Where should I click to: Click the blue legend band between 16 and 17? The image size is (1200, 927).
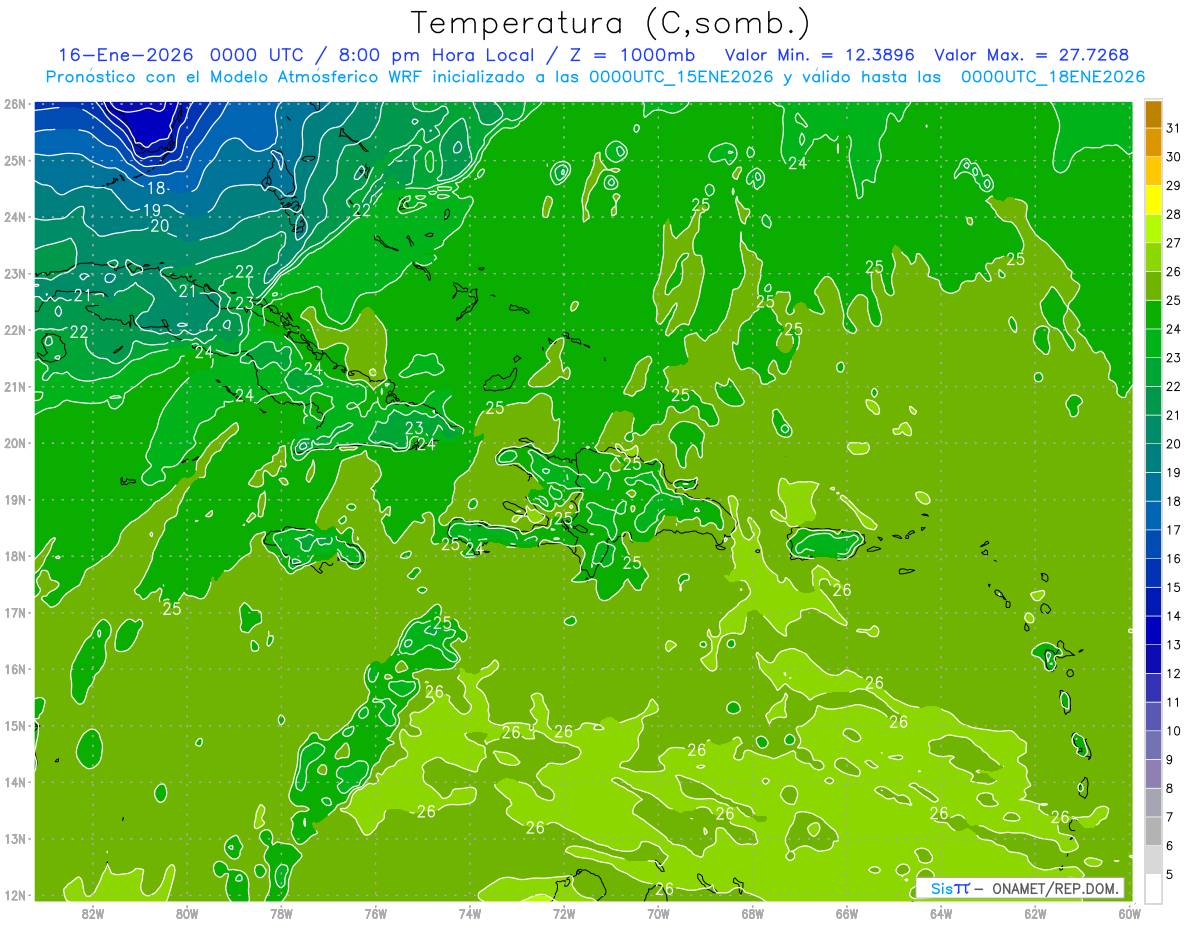coord(1153,544)
